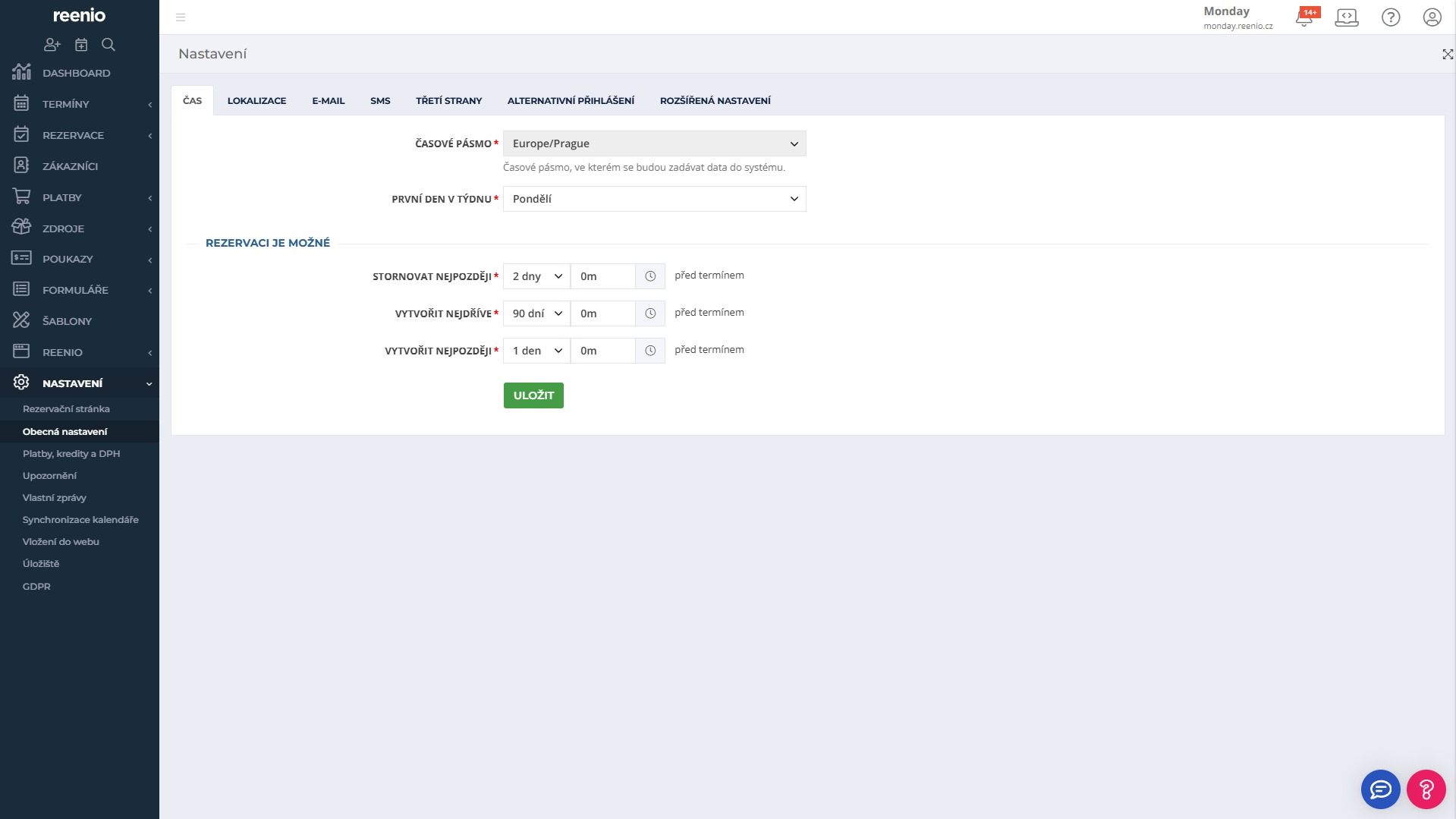Image resolution: width=1456 pixels, height=819 pixels.
Task: Click the reenio logo
Action: (x=79, y=15)
